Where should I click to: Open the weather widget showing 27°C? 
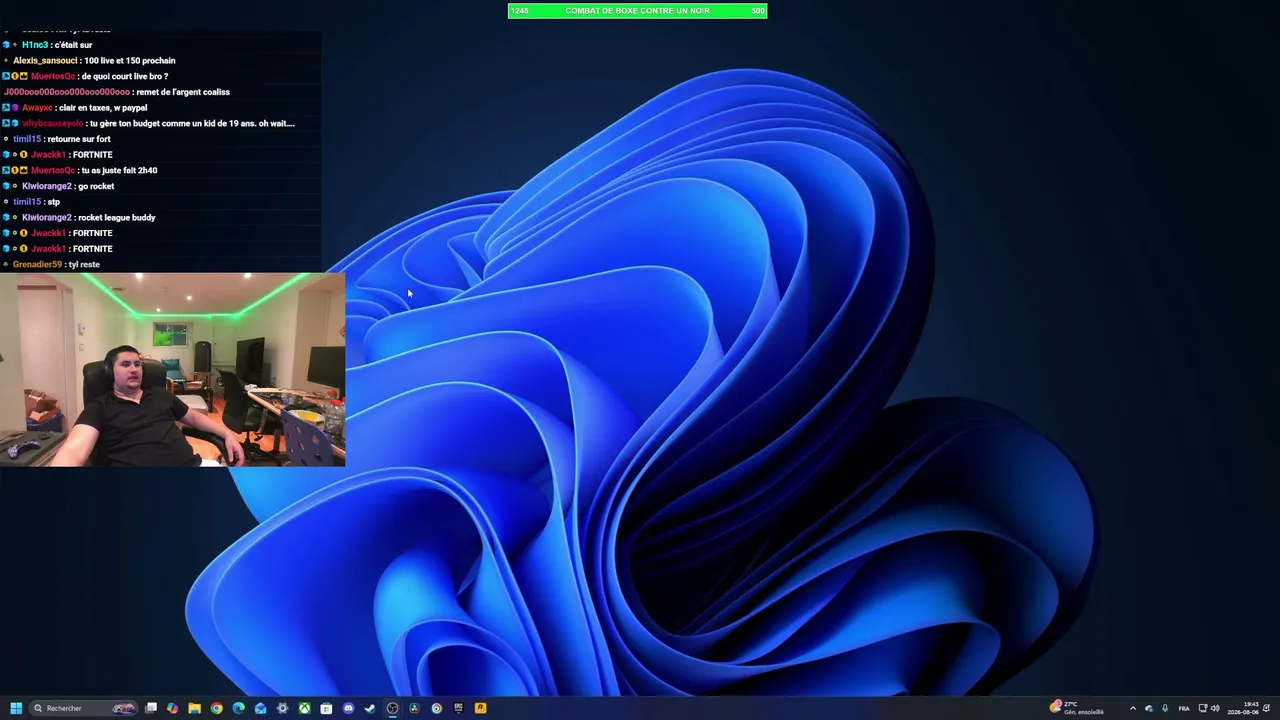(x=1077, y=708)
